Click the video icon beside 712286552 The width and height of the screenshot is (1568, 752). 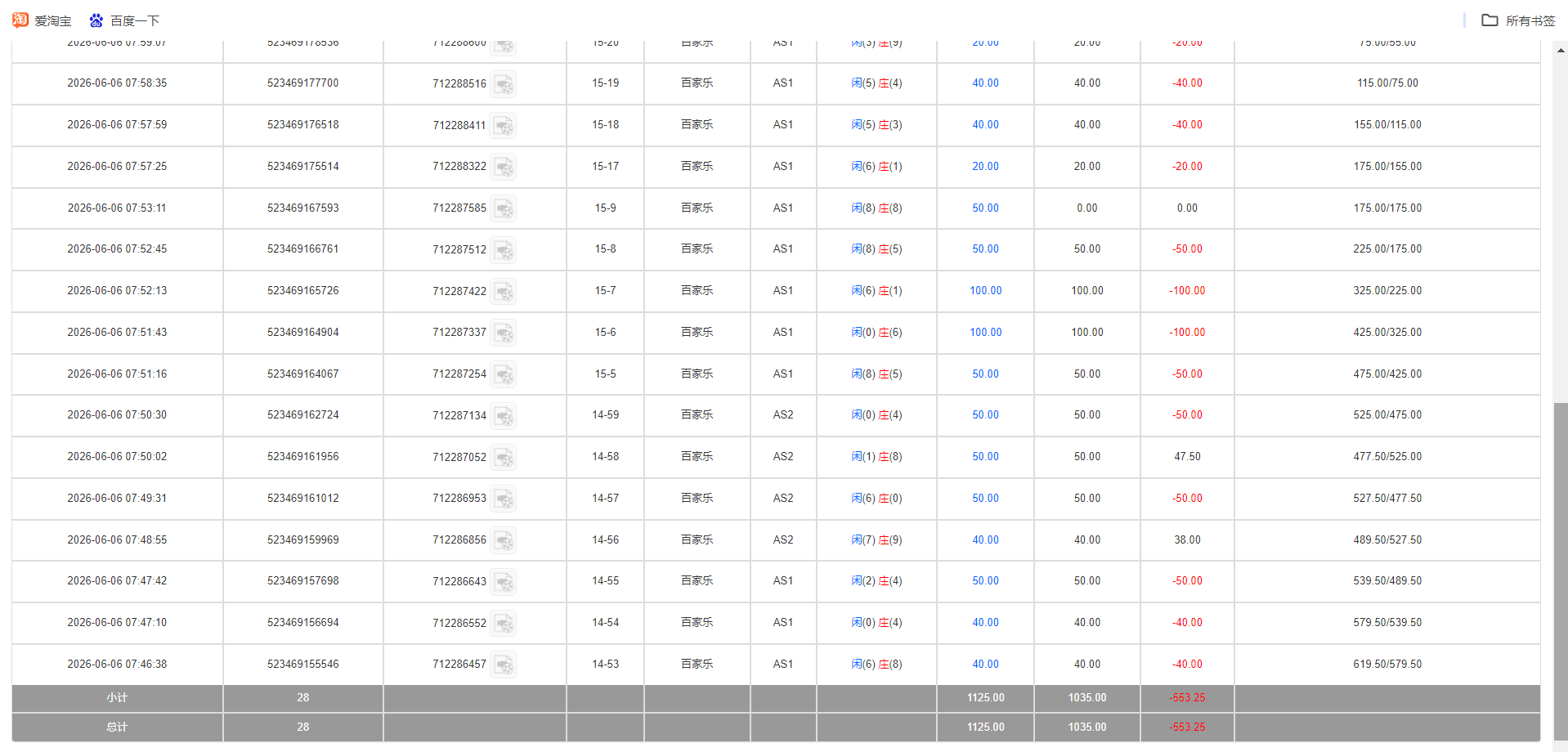coord(504,624)
